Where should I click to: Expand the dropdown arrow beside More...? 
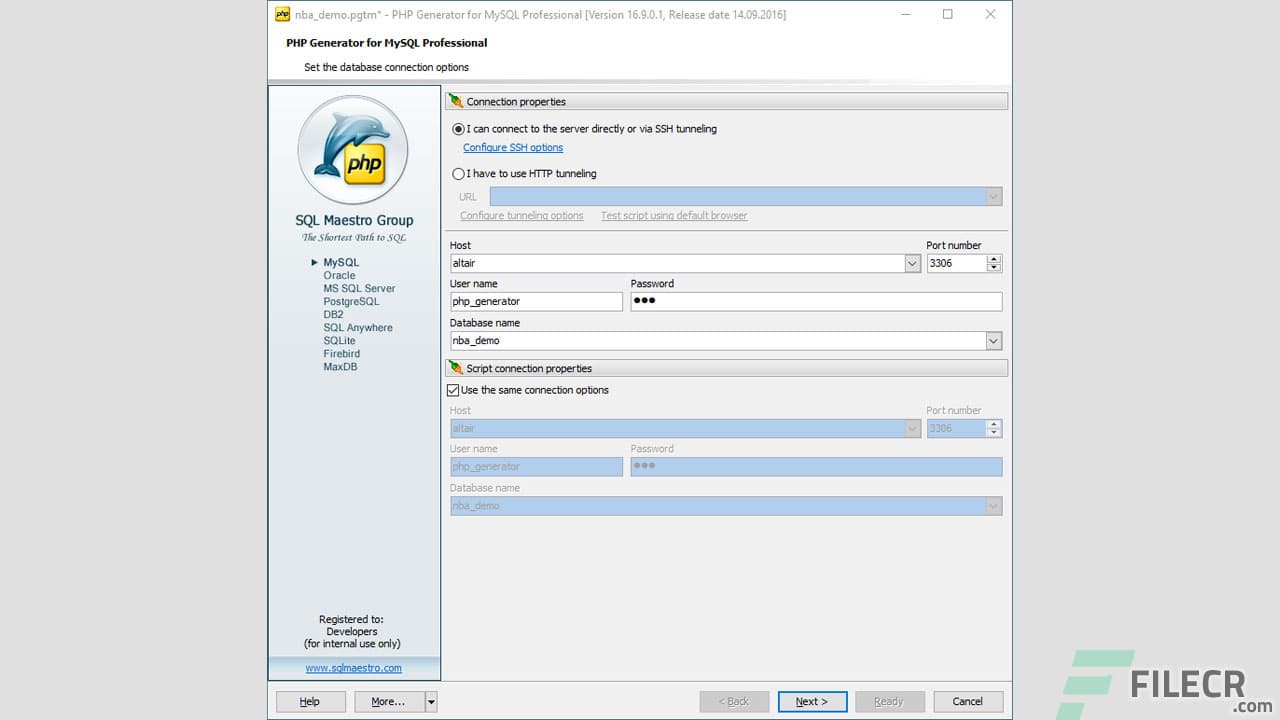click(x=432, y=701)
